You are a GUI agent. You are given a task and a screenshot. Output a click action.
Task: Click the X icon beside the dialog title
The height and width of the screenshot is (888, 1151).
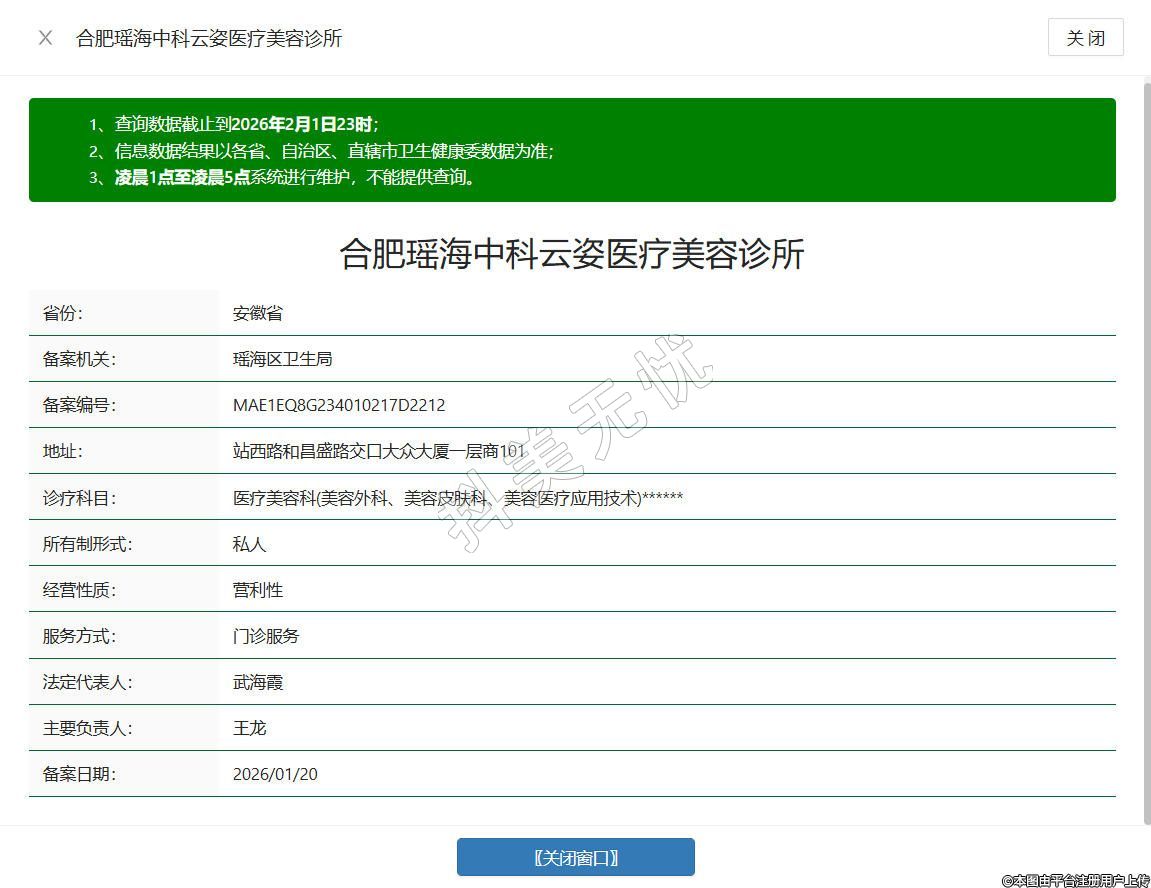(45, 38)
